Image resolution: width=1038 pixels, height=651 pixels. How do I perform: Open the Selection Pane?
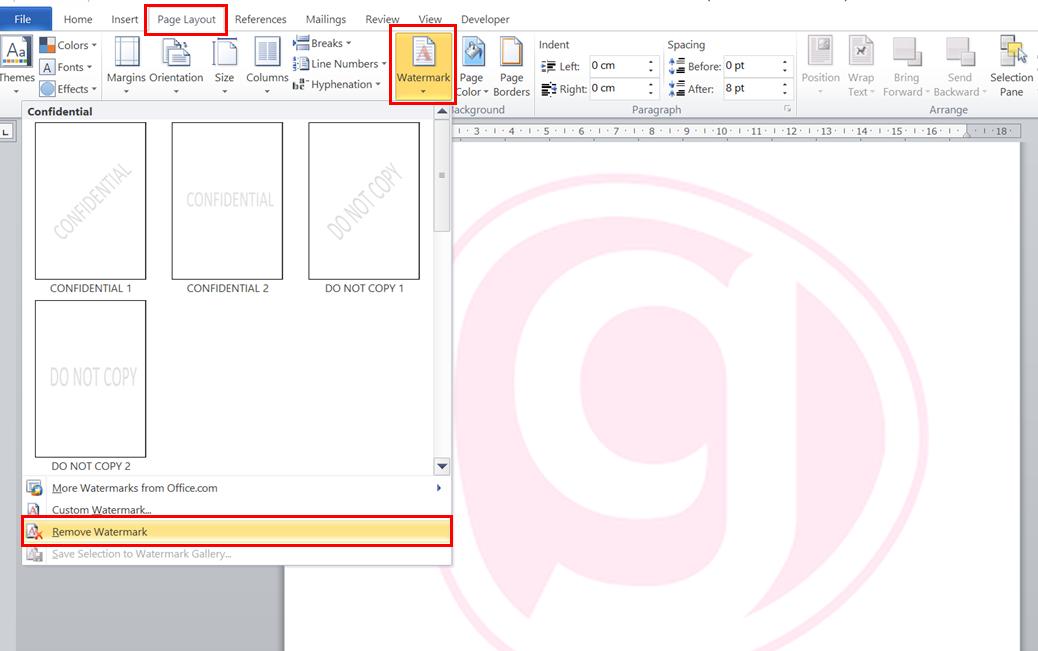[x=1011, y=66]
